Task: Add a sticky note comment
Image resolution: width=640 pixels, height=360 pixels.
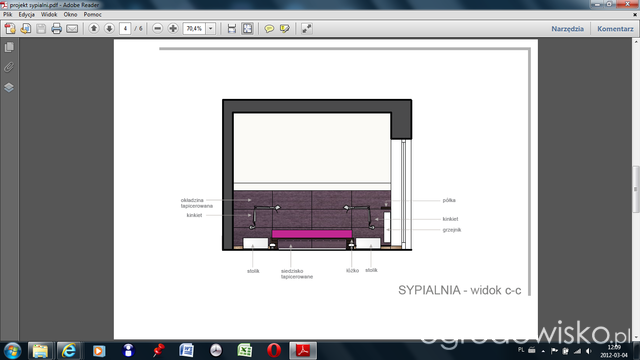Action: click(x=269, y=29)
